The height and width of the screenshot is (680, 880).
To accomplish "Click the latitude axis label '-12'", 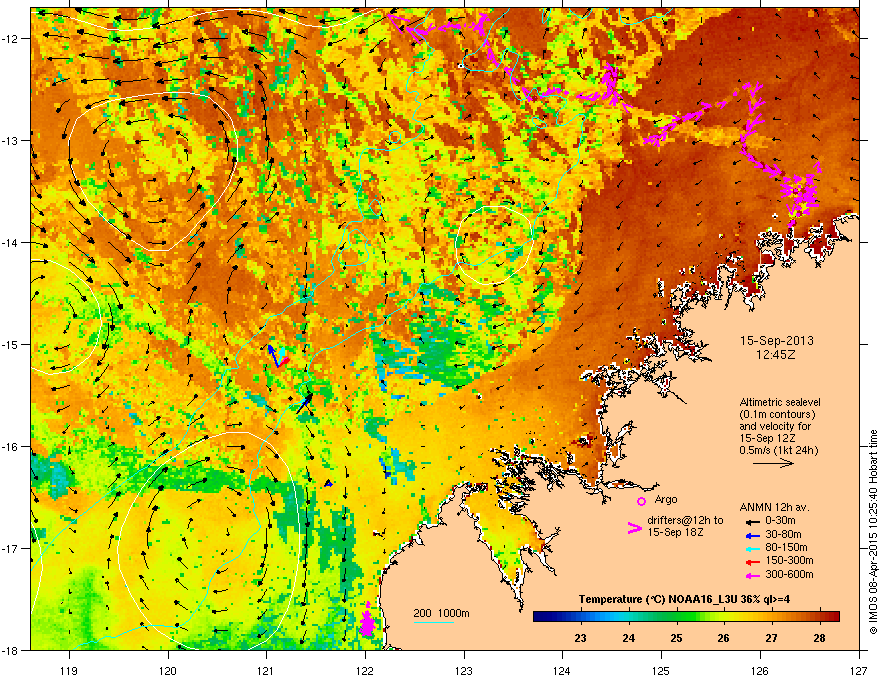I will click(x=11, y=38).
